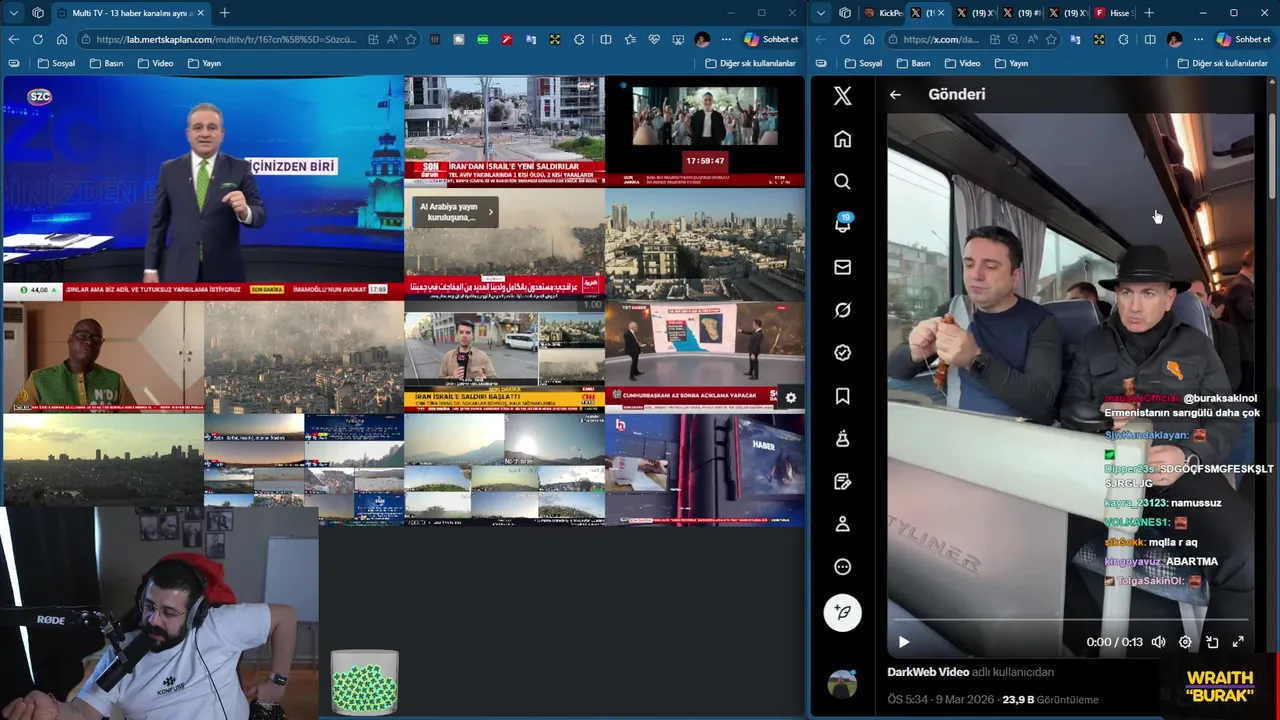Open Edge profile avatar in Multi TV window
The height and width of the screenshot is (720, 1280).
click(x=702, y=39)
